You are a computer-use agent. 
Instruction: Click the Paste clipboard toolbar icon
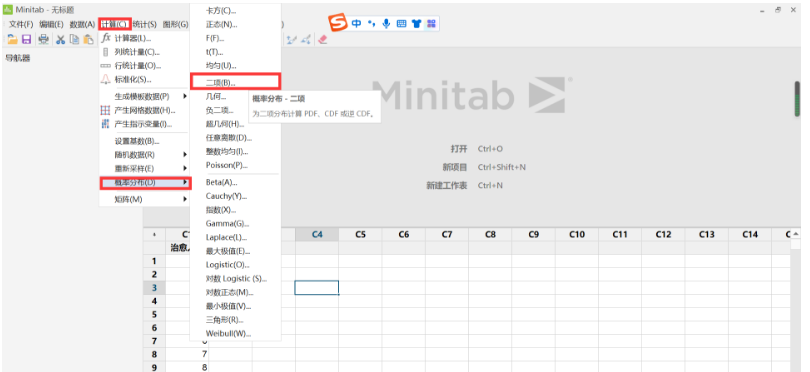click(x=89, y=39)
